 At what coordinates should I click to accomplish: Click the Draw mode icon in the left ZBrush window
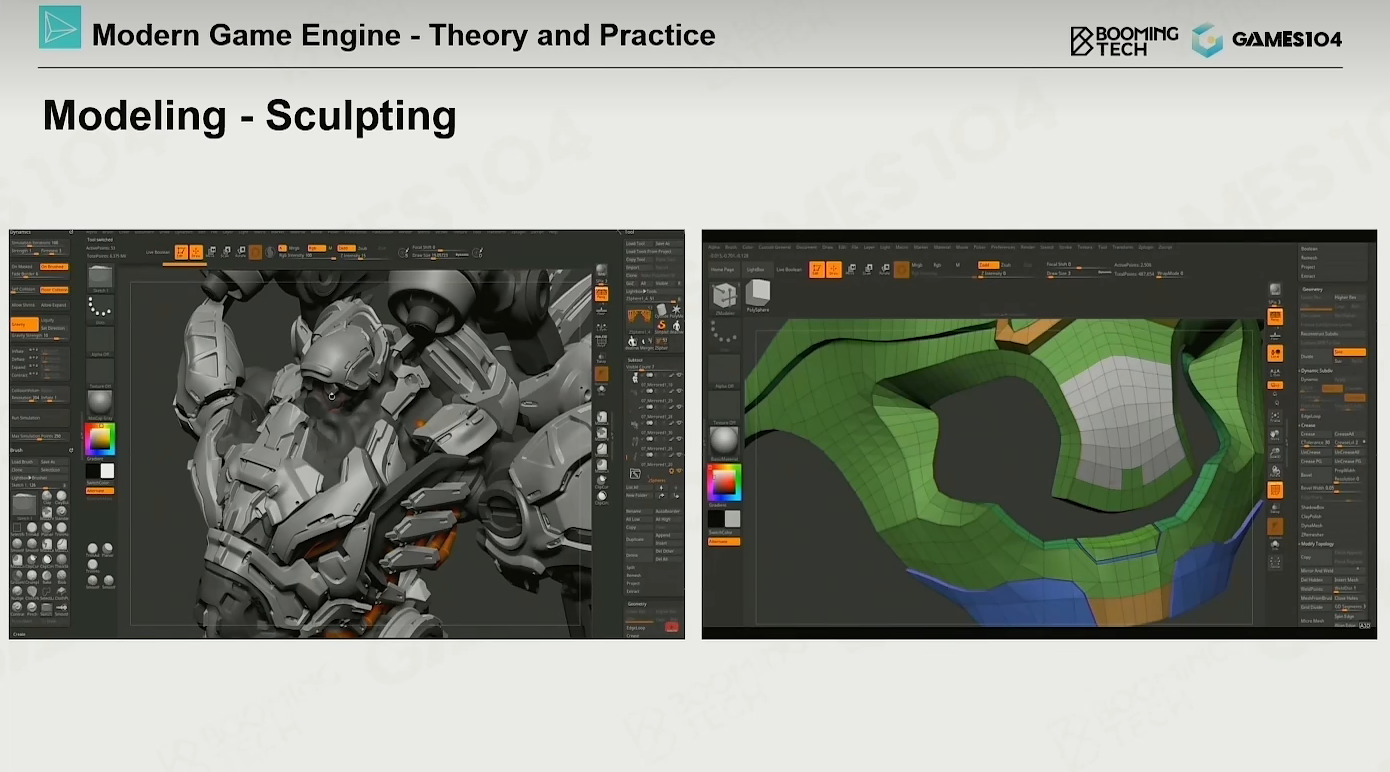(x=196, y=252)
